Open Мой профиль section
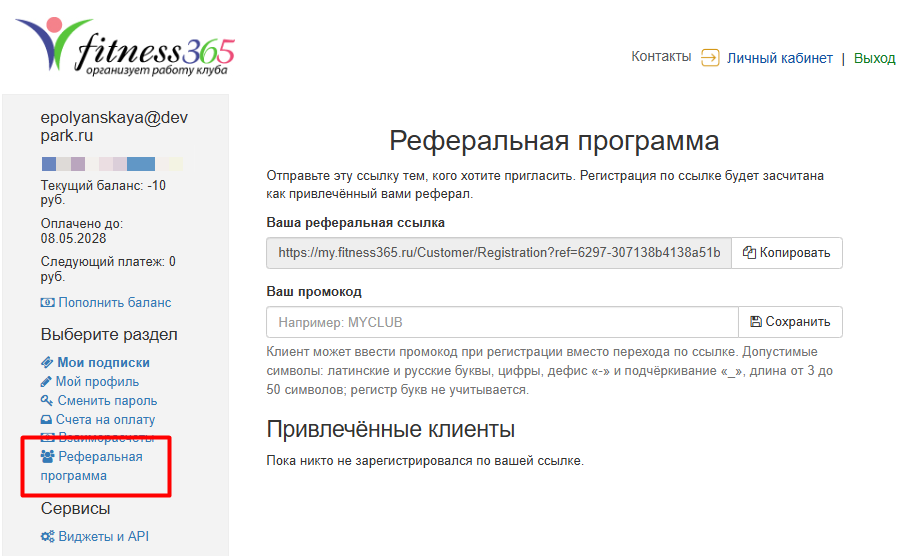 pos(97,381)
